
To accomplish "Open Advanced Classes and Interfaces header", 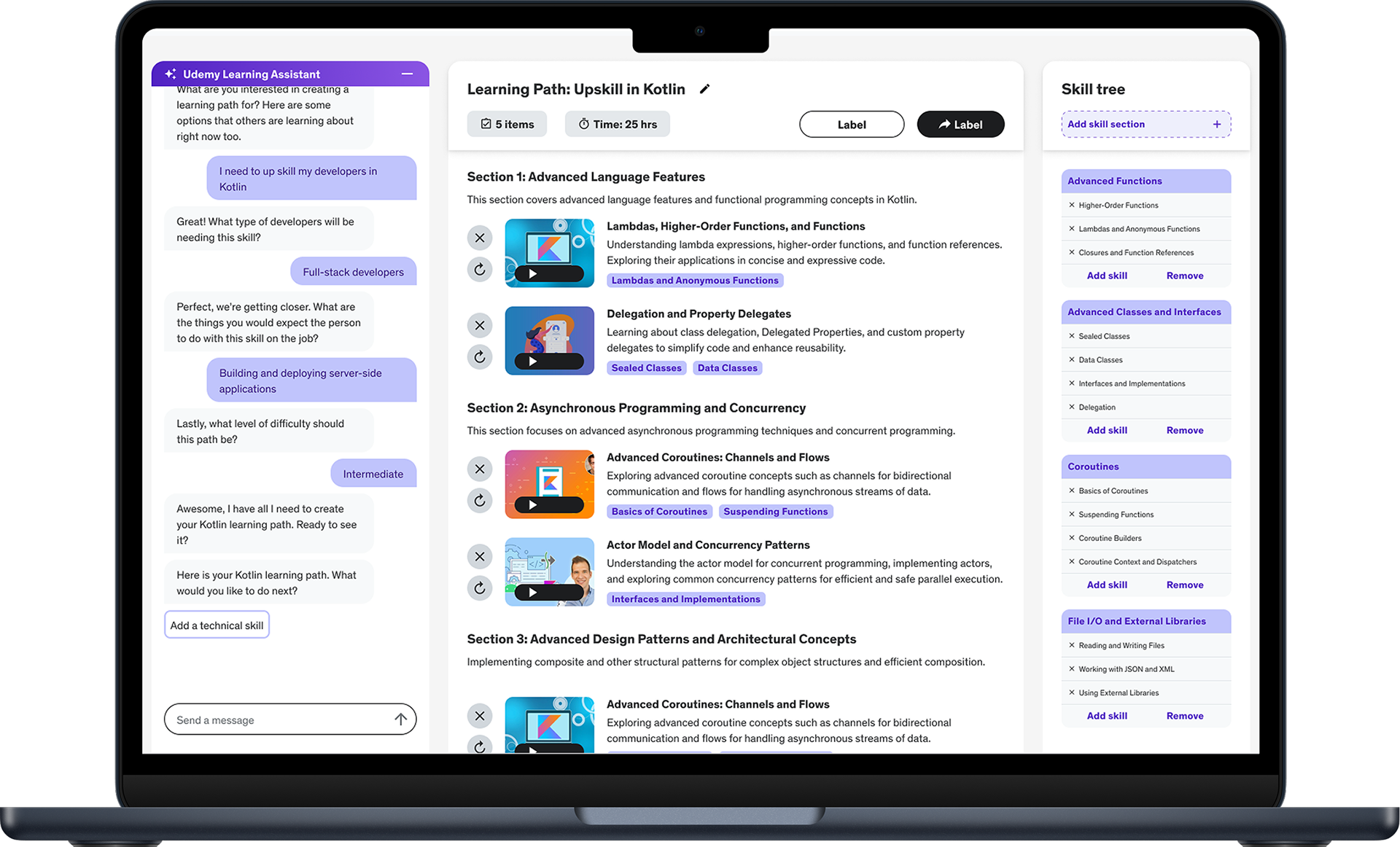I will 1146,312.
